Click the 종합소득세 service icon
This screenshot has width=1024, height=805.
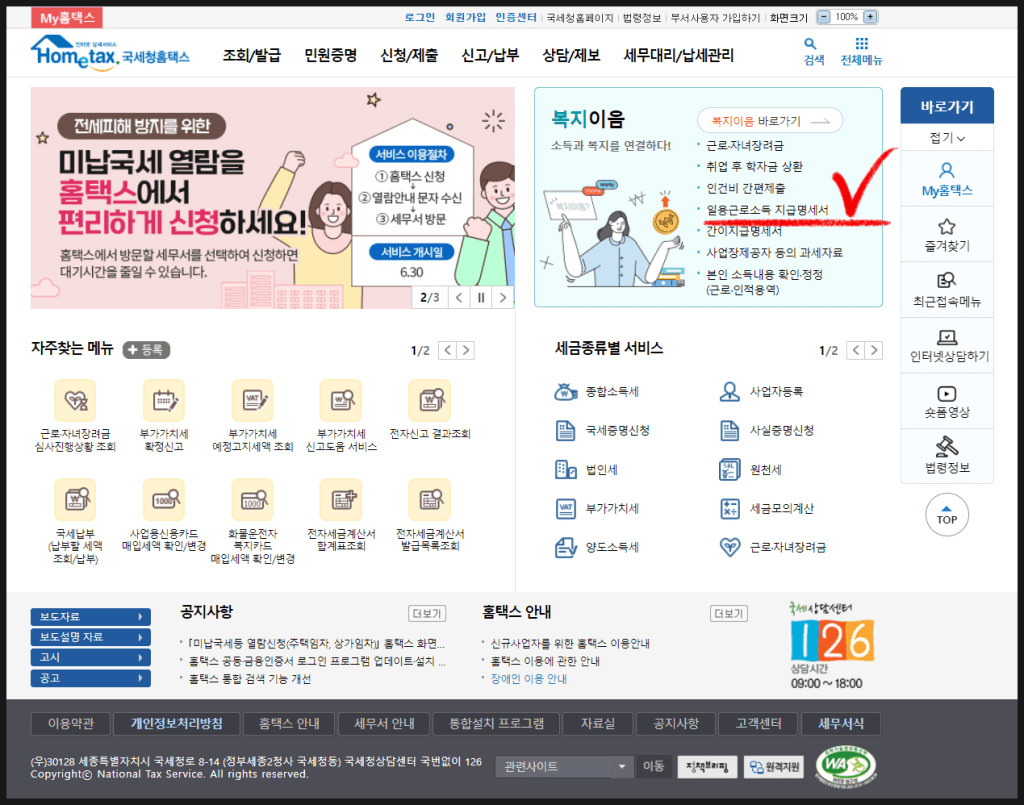(566, 391)
